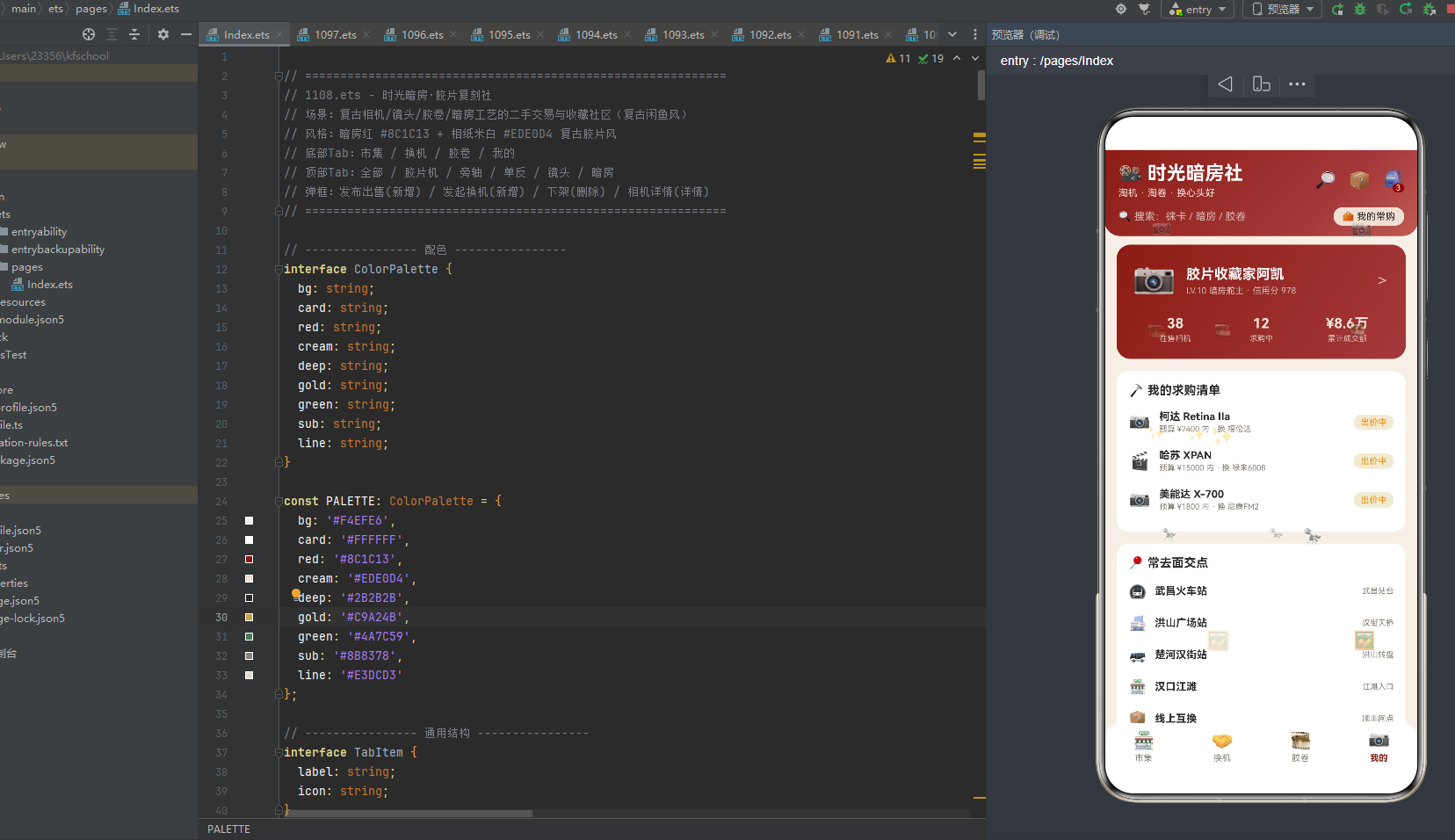
Task: Open 胶片收藏家阿凯 profile arrow
Action: [1381, 280]
